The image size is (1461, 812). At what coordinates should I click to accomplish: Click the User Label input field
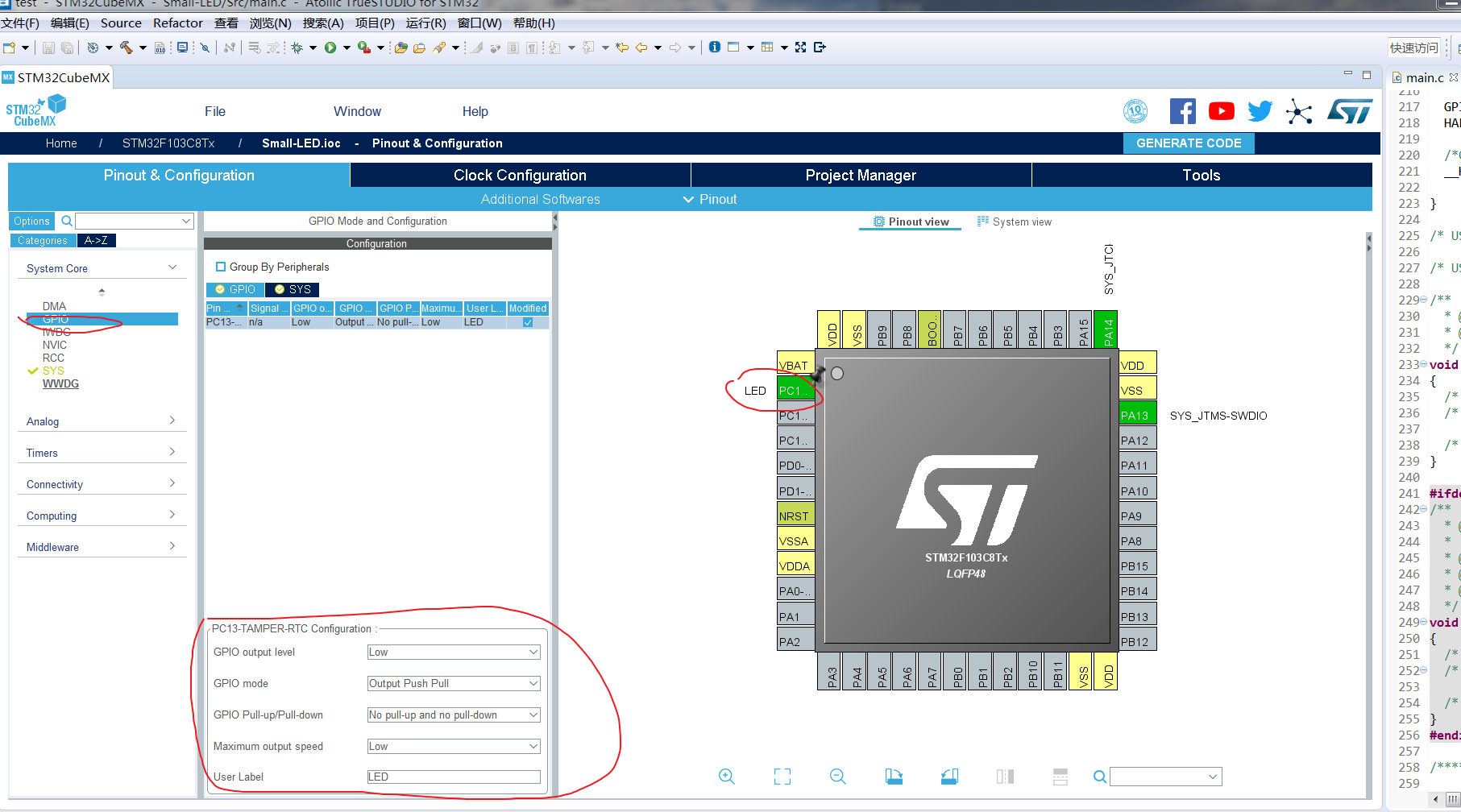pos(454,777)
